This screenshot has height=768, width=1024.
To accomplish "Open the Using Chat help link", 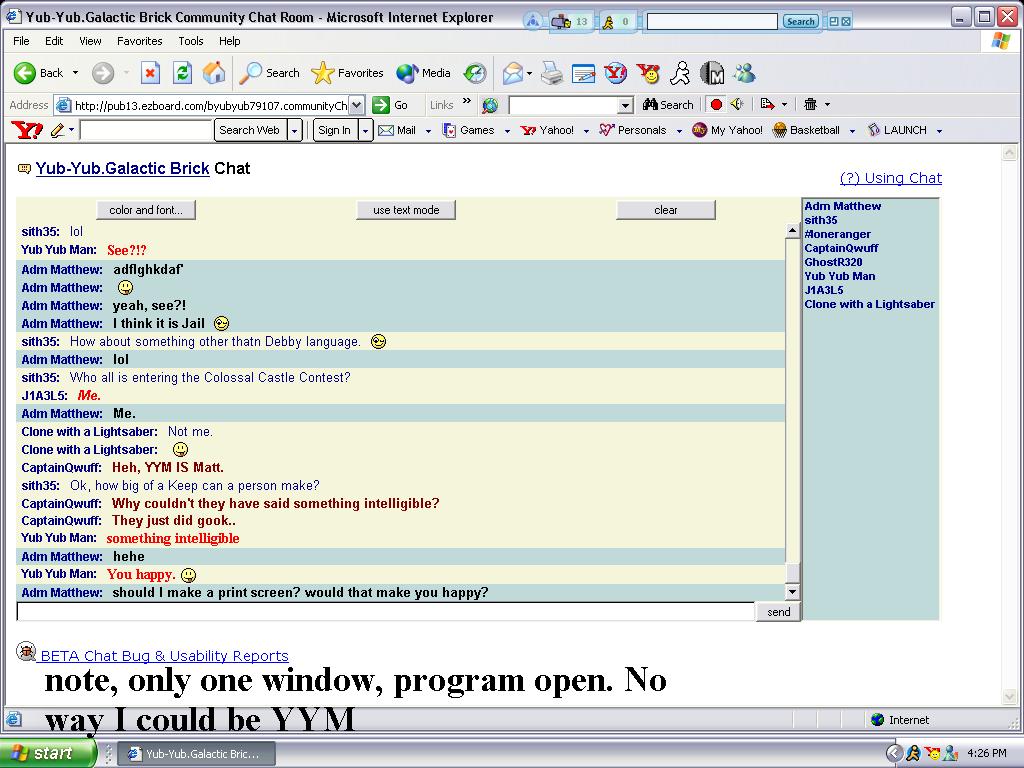I will tap(891, 178).
